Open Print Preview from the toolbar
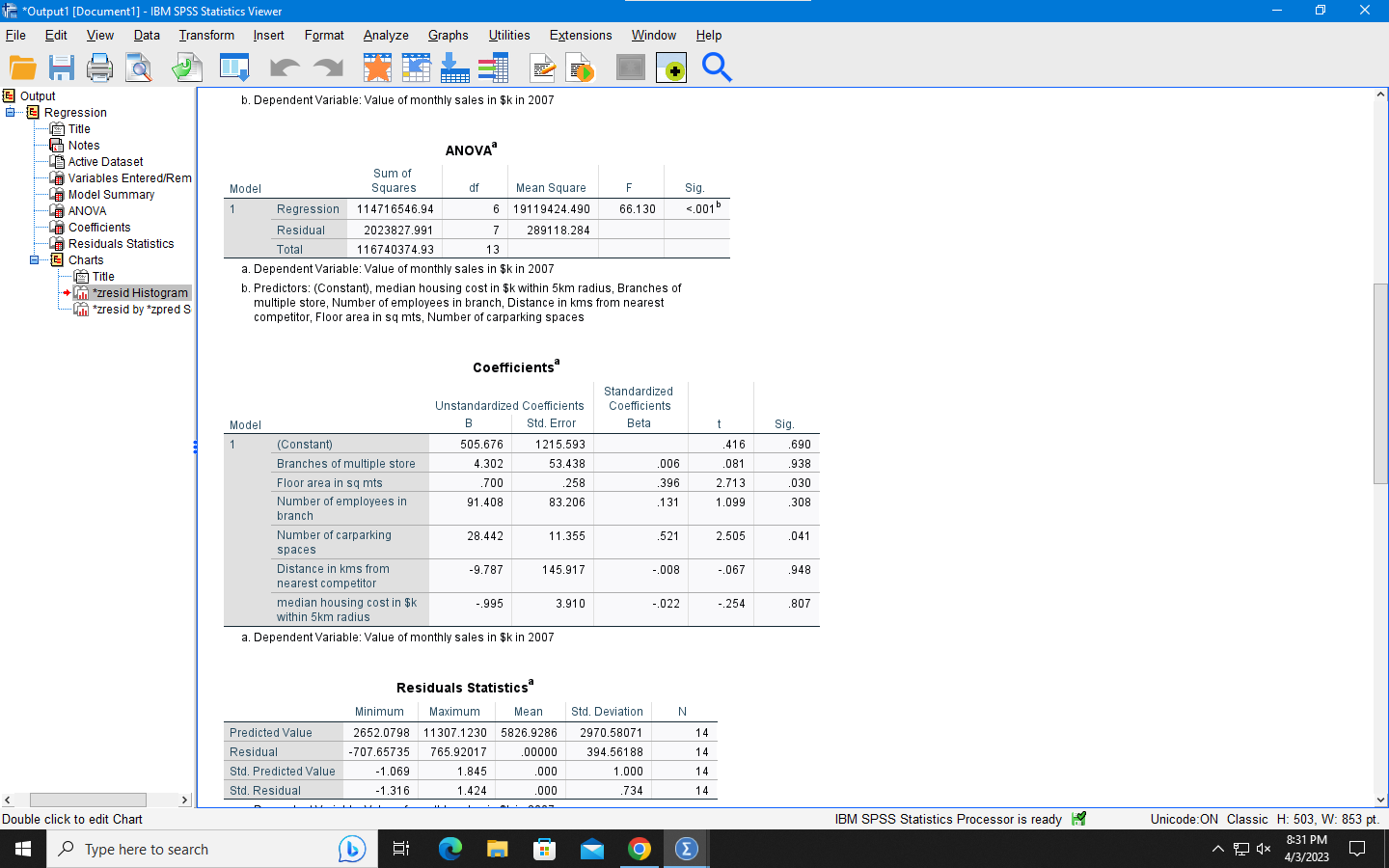 click(139, 68)
